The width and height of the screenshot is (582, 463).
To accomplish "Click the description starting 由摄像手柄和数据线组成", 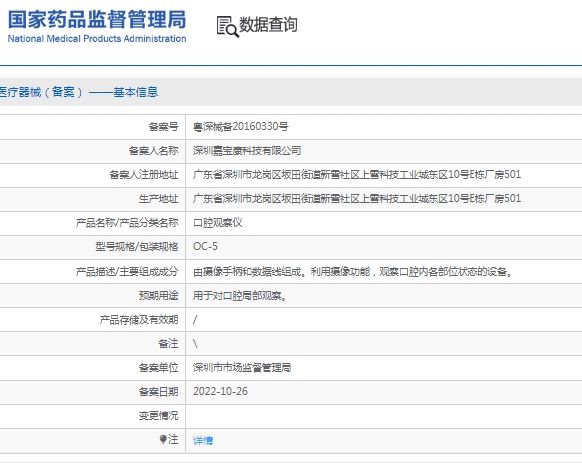I will [x=352, y=272].
